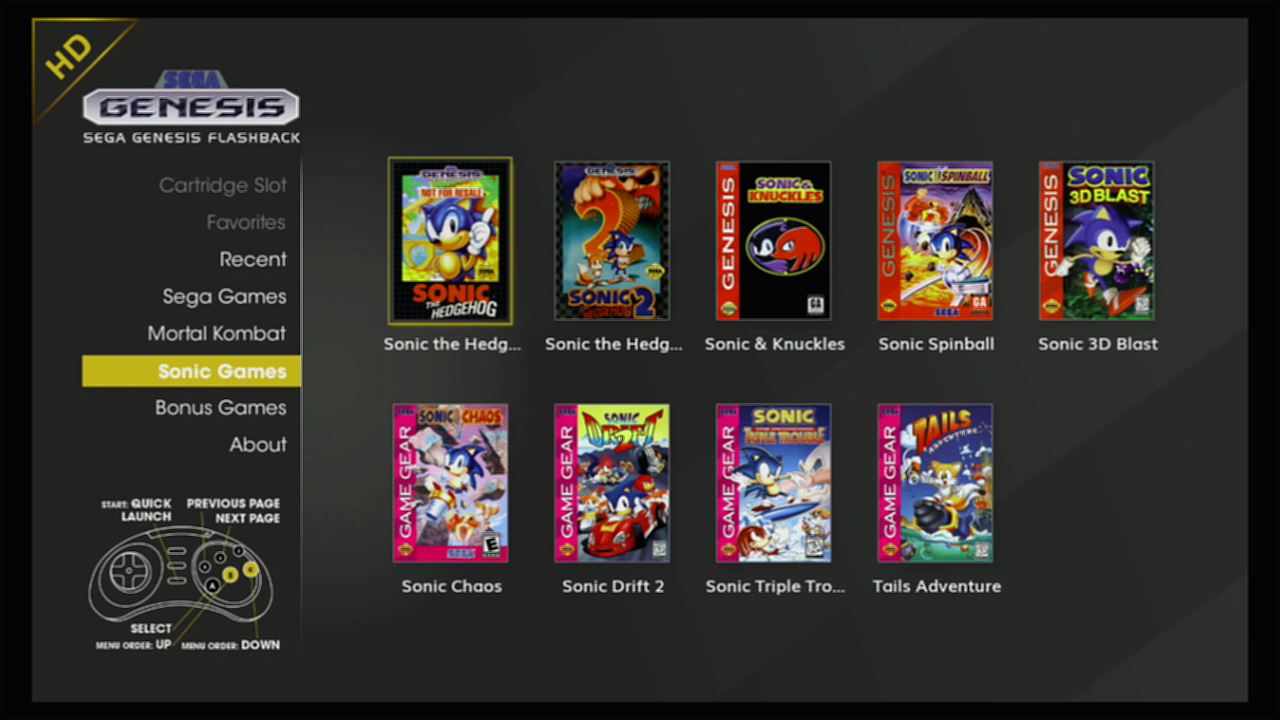The image size is (1280, 720).
Task: Choose the Mortal Kombat category
Action: click(x=217, y=333)
